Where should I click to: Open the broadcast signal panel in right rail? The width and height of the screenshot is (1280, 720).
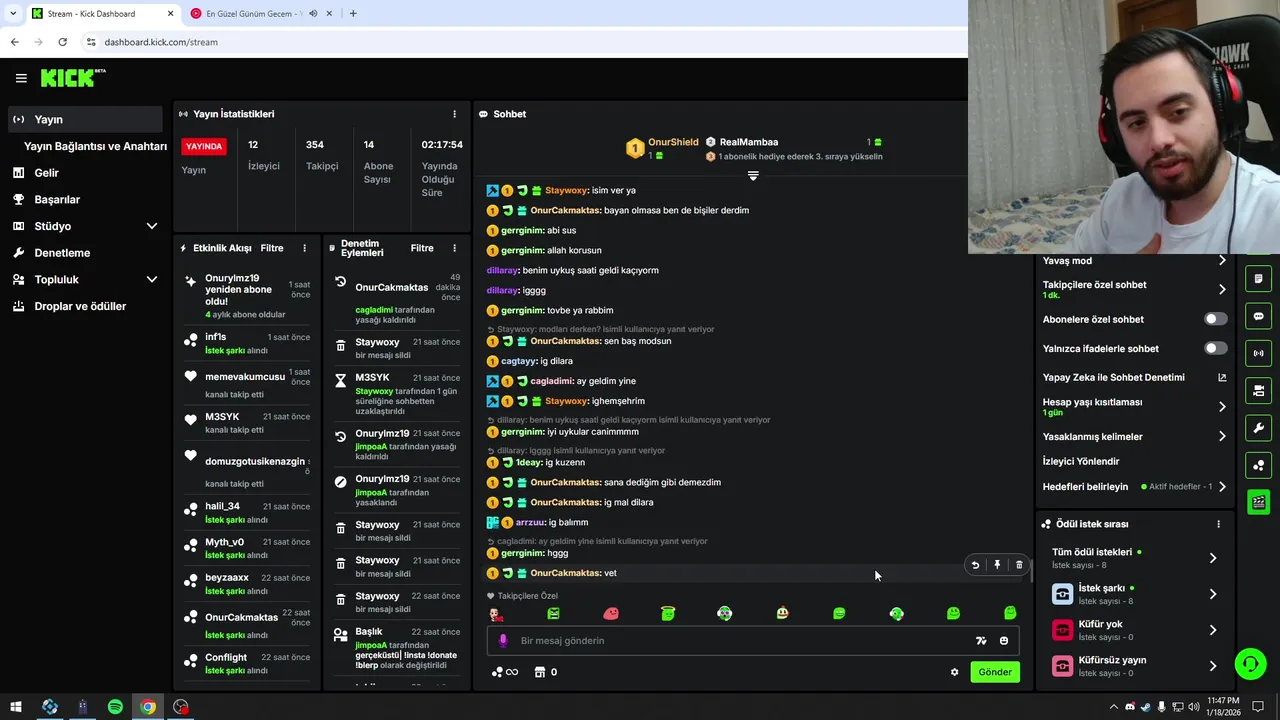[1259, 353]
